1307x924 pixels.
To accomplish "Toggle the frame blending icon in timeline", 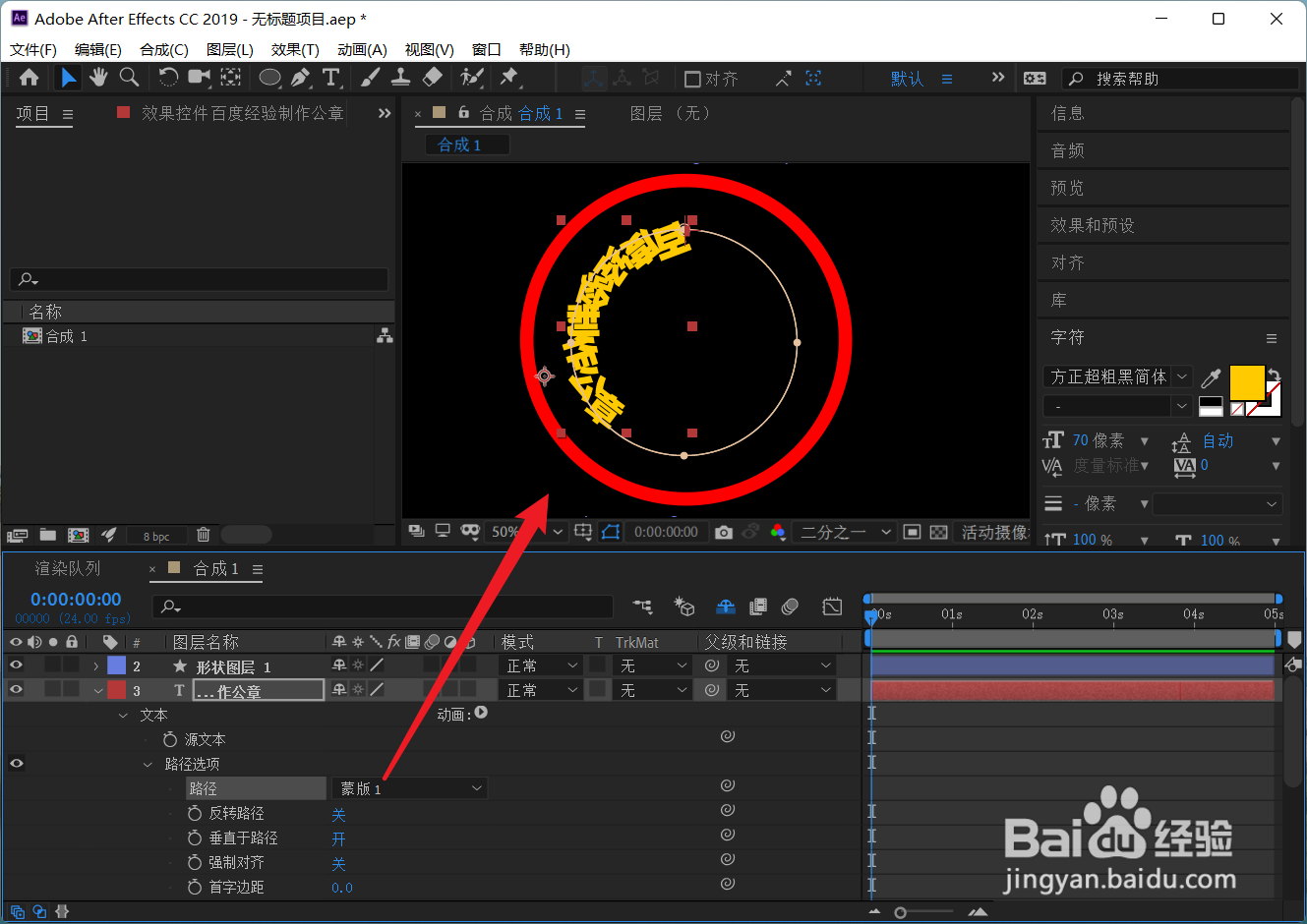I will (757, 606).
